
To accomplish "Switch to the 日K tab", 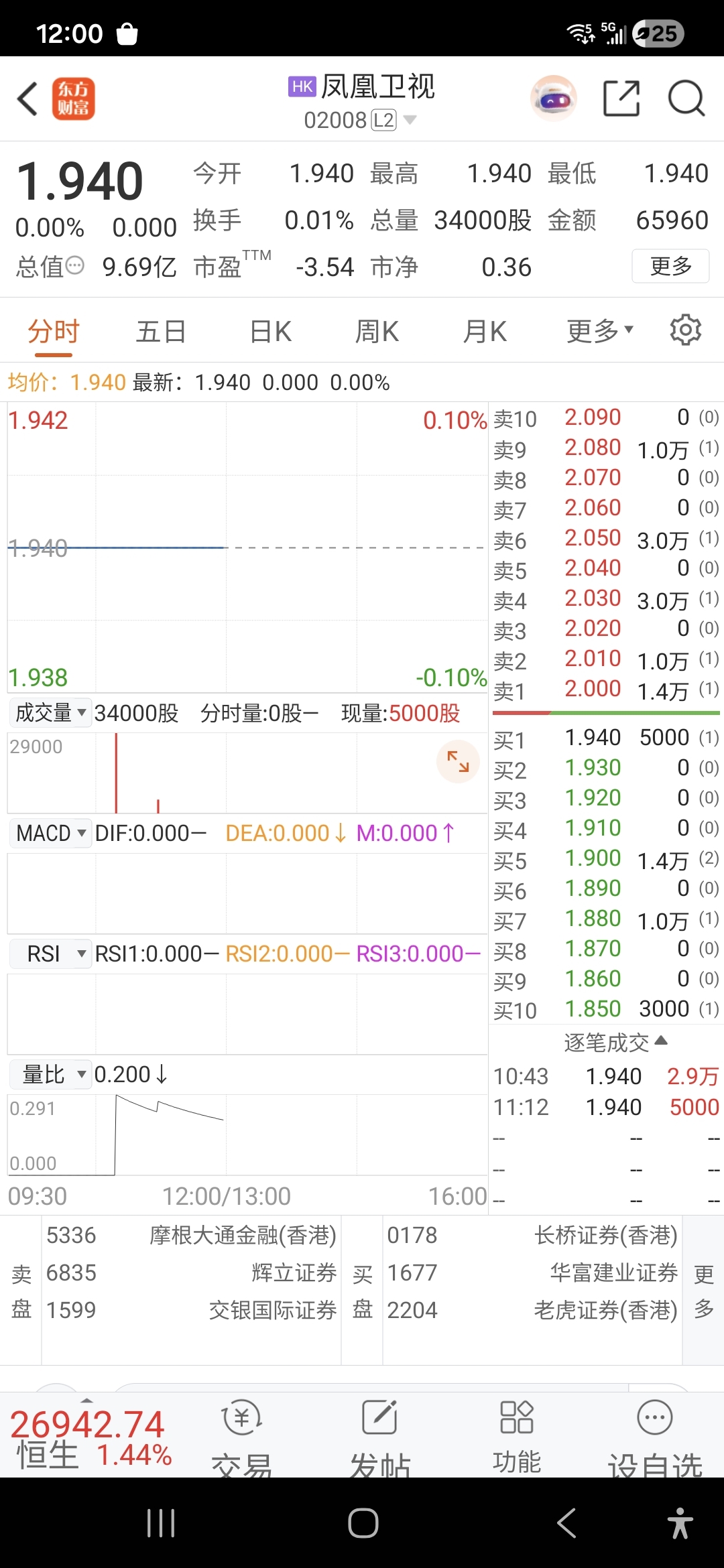I will pyautogui.click(x=270, y=331).
